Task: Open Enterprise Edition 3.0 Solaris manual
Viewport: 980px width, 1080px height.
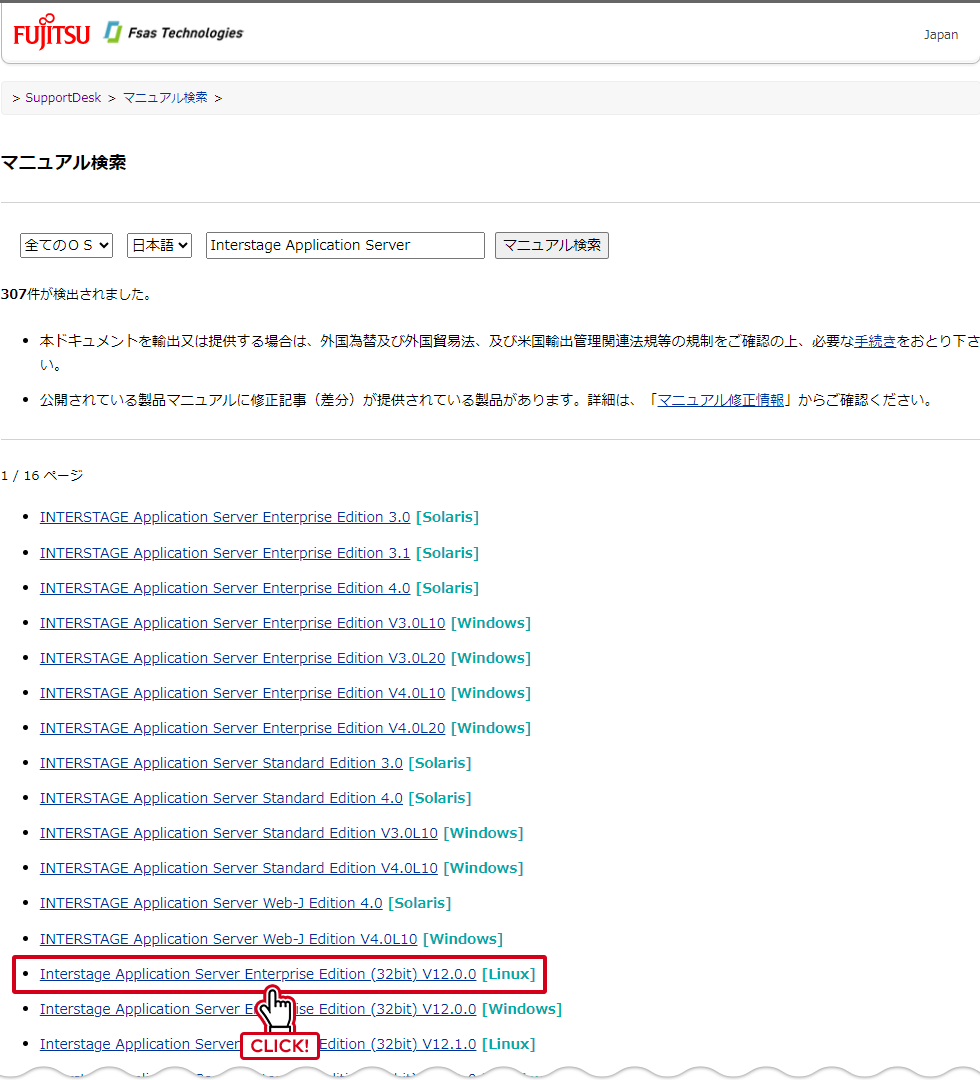Action: coord(225,517)
